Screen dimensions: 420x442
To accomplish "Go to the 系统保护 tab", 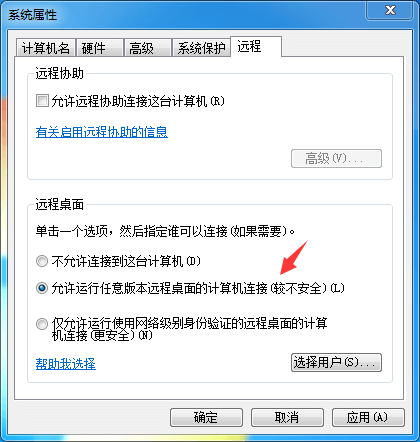I will (x=201, y=48).
